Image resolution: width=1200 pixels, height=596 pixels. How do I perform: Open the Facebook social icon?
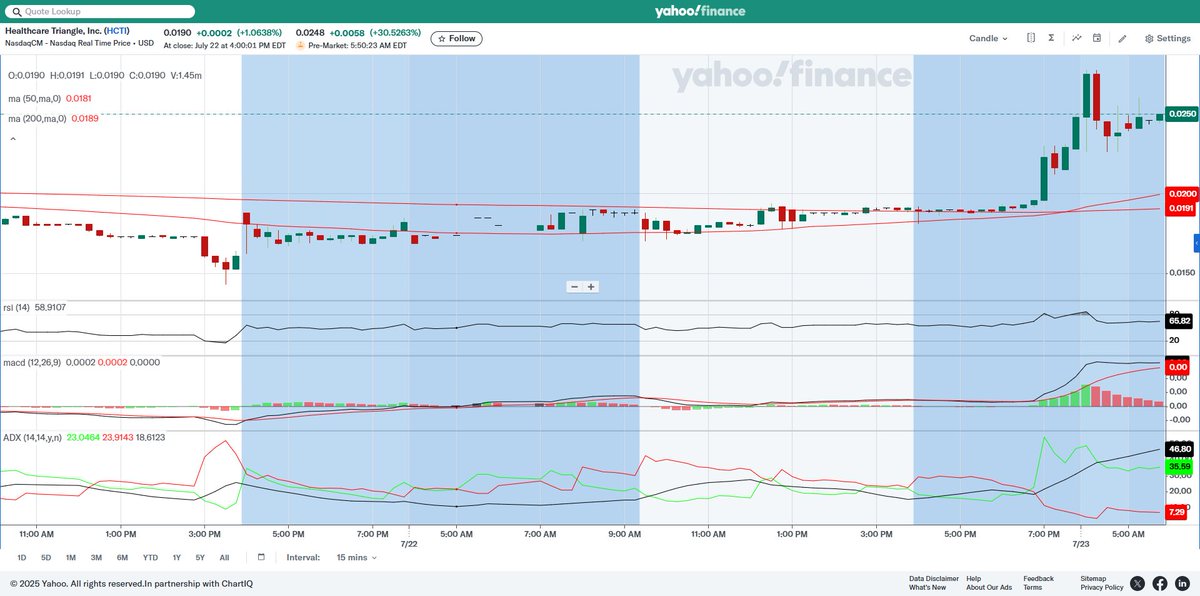pos(1160,583)
